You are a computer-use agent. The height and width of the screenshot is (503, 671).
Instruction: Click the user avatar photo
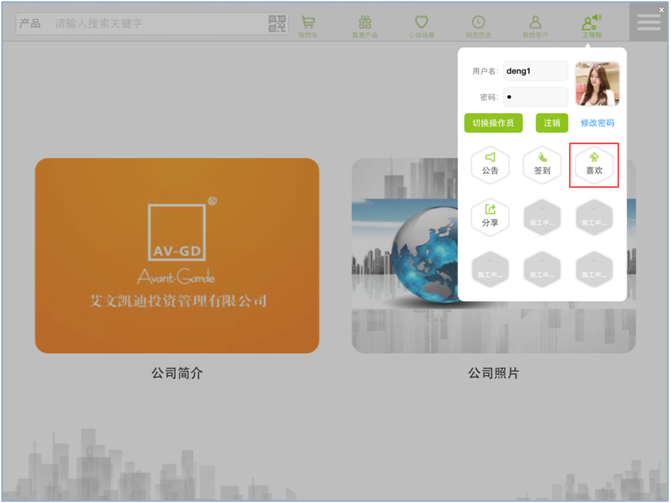(x=597, y=83)
